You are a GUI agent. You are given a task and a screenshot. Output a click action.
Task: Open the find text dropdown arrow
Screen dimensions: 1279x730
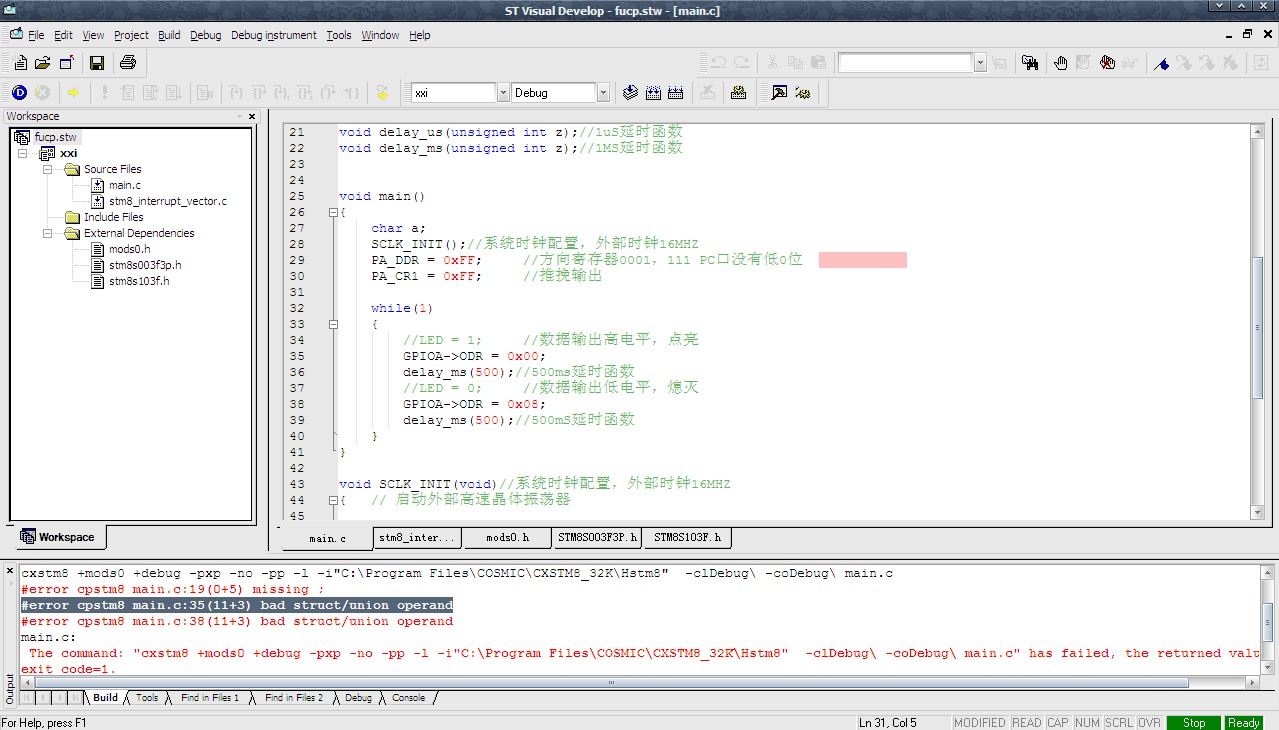(x=980, y=63)
